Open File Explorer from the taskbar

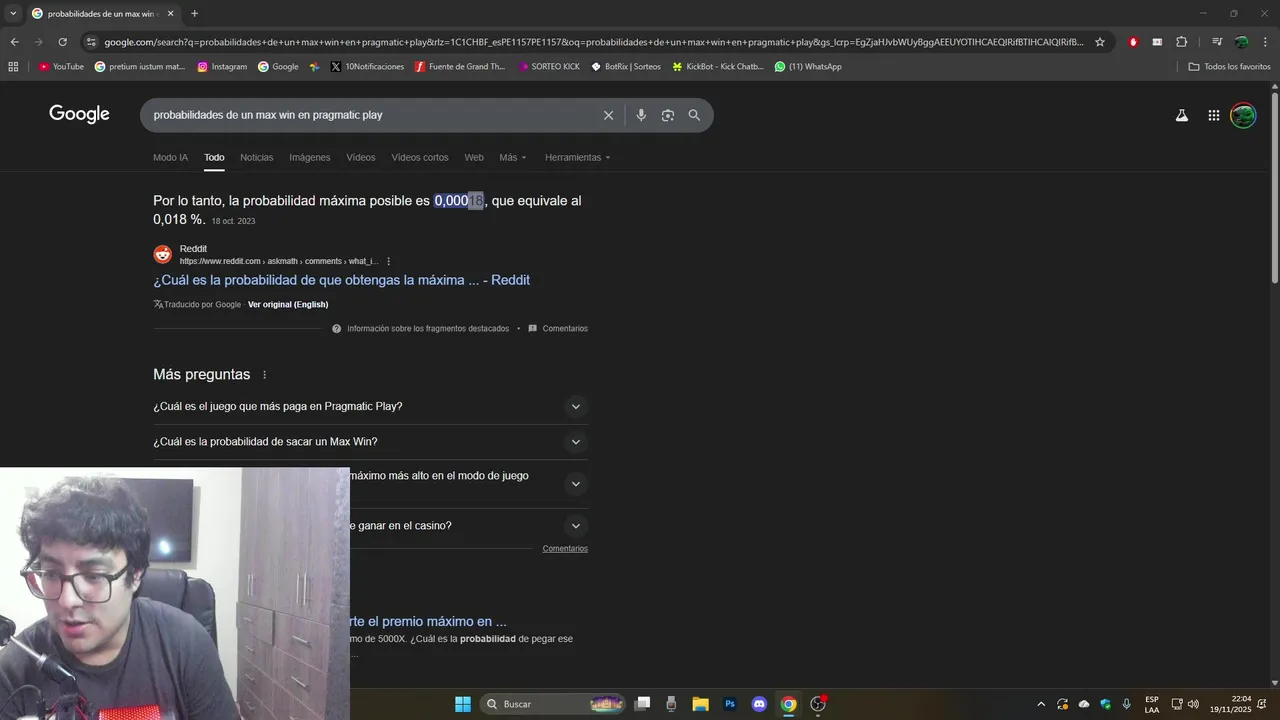pos(700,704)
